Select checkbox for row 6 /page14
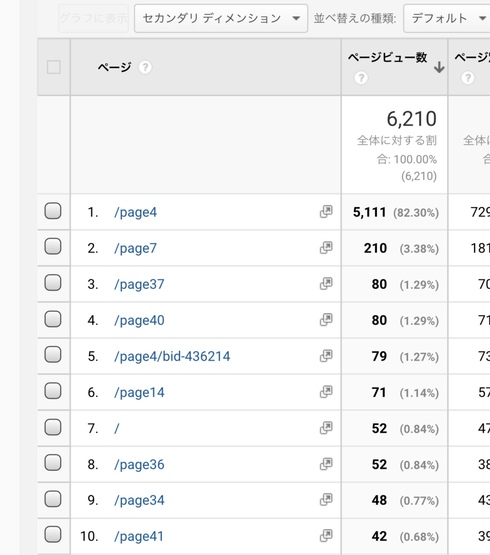The width and height of the screenshot is (490, 555). pos(53,391)
